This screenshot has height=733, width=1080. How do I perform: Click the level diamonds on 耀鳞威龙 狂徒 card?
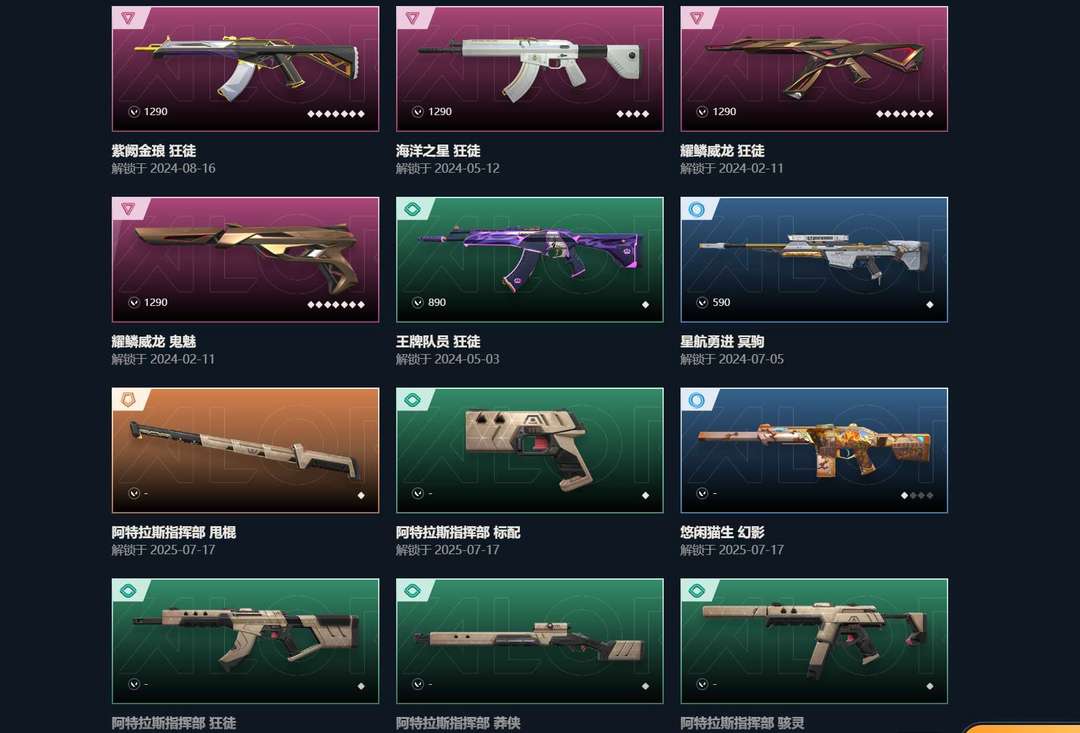coord(904,114)
